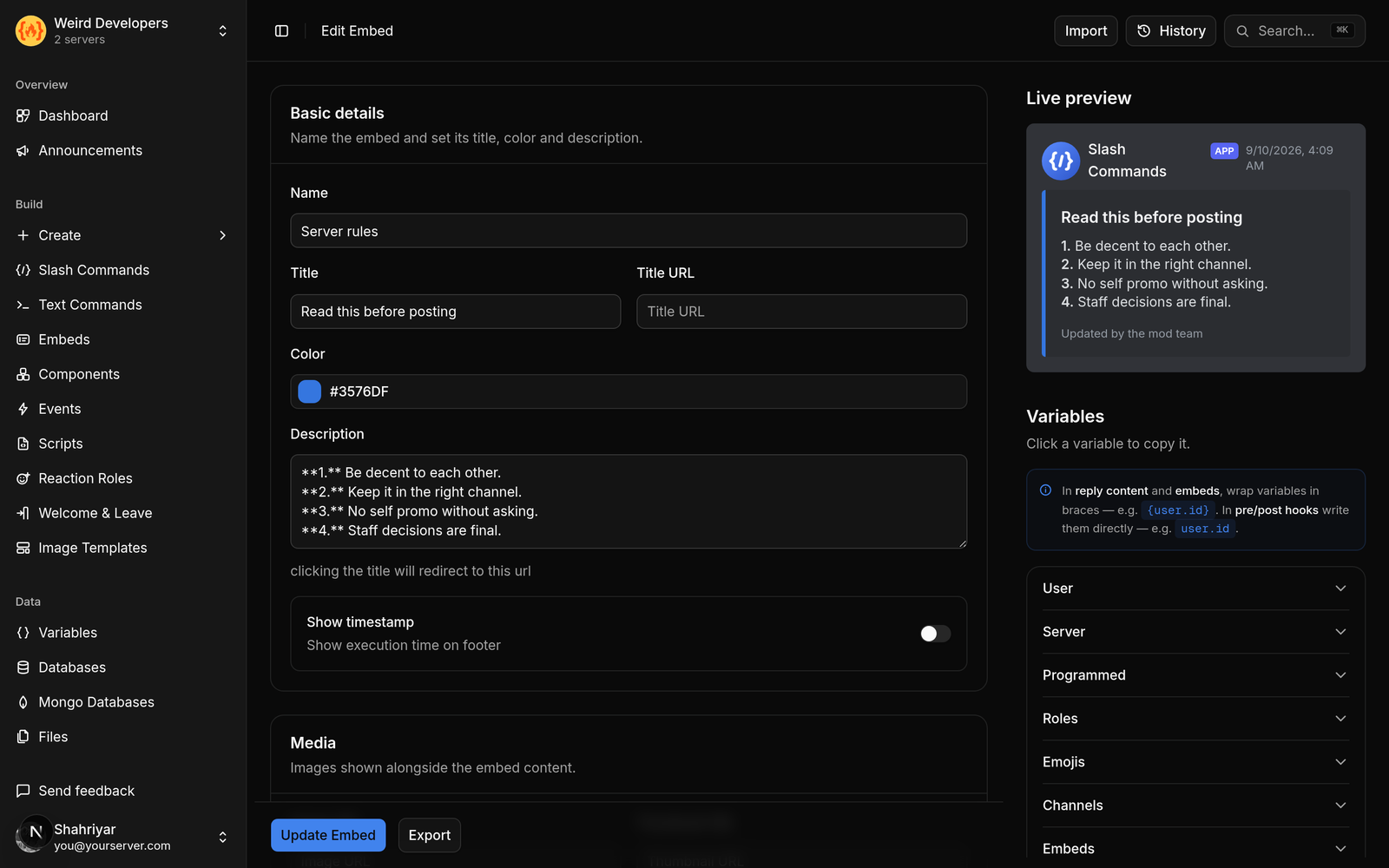Open the Weird Developers server switcher

point(123,31)
